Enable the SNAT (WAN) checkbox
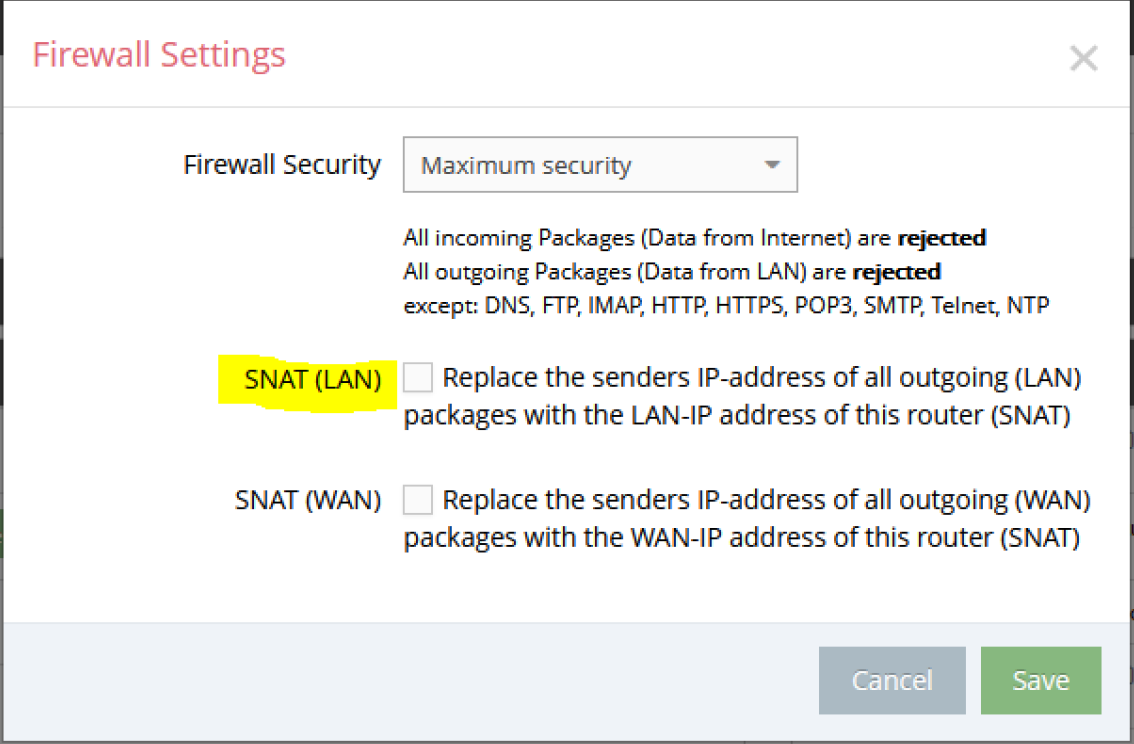Screen dimensions: 1134x744 [x=417, y=500]
